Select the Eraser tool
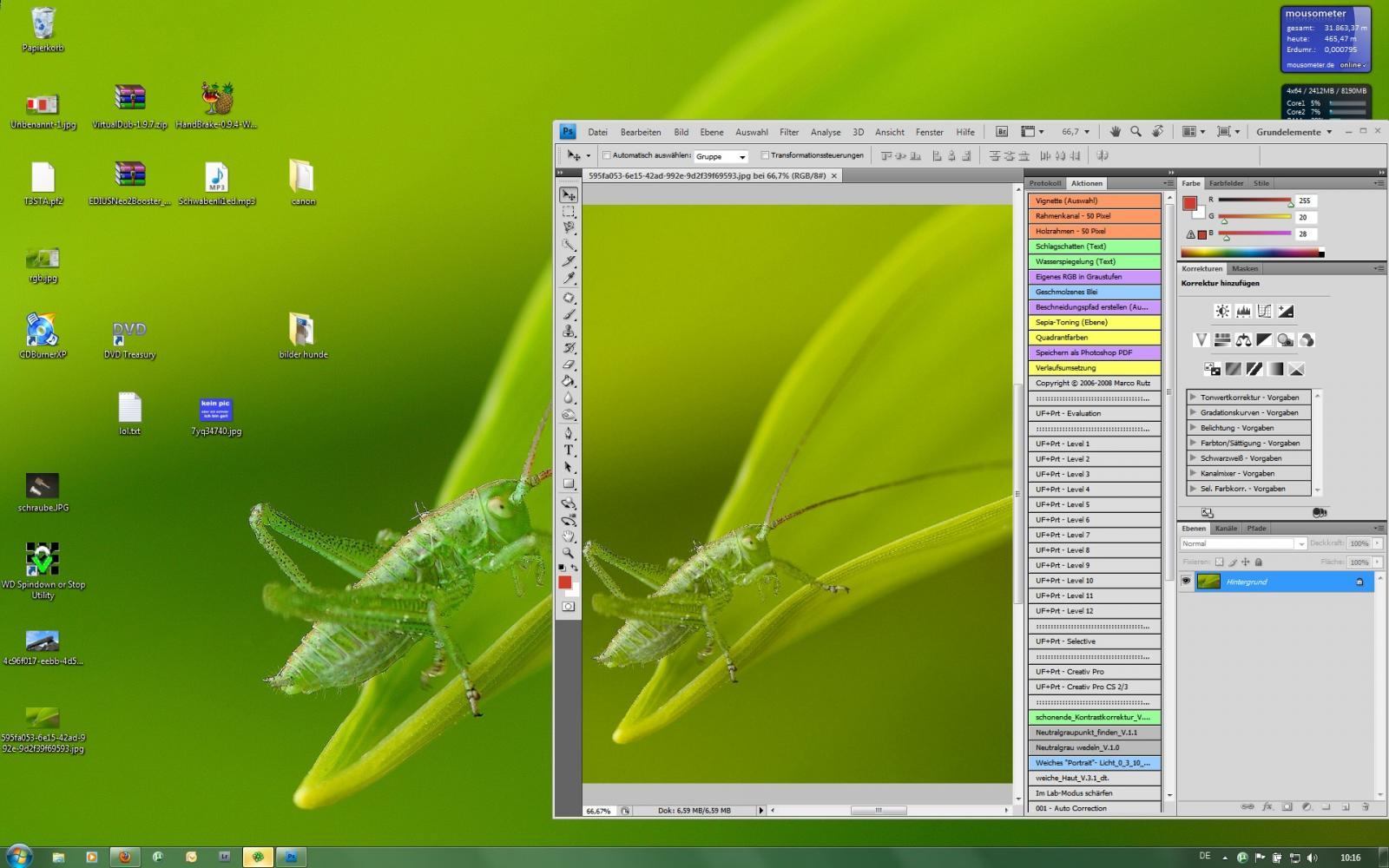The height and width of the screenshot is (868, 1389). click(x=569, y=365)
